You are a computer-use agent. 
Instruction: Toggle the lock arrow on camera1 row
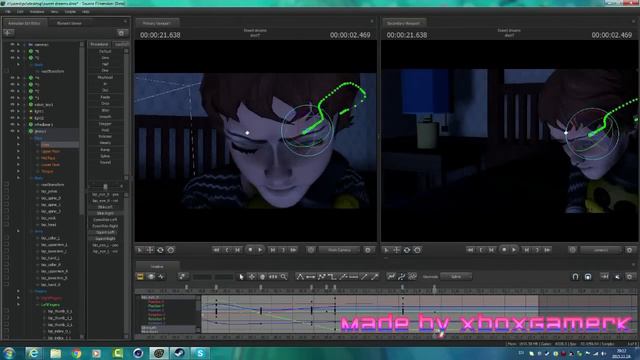pos(18,44)
